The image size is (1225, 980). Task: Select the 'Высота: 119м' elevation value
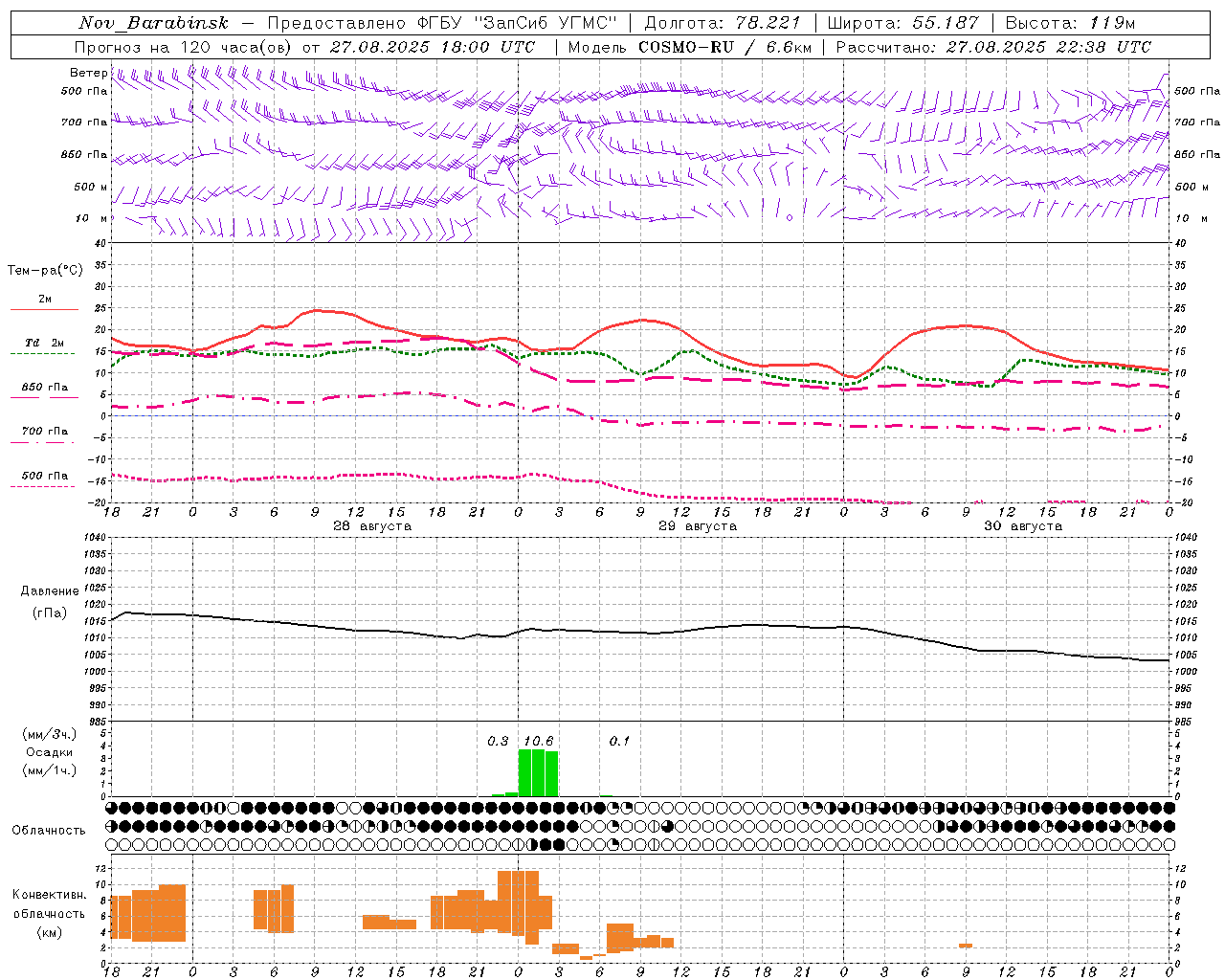coord(1070,23)
